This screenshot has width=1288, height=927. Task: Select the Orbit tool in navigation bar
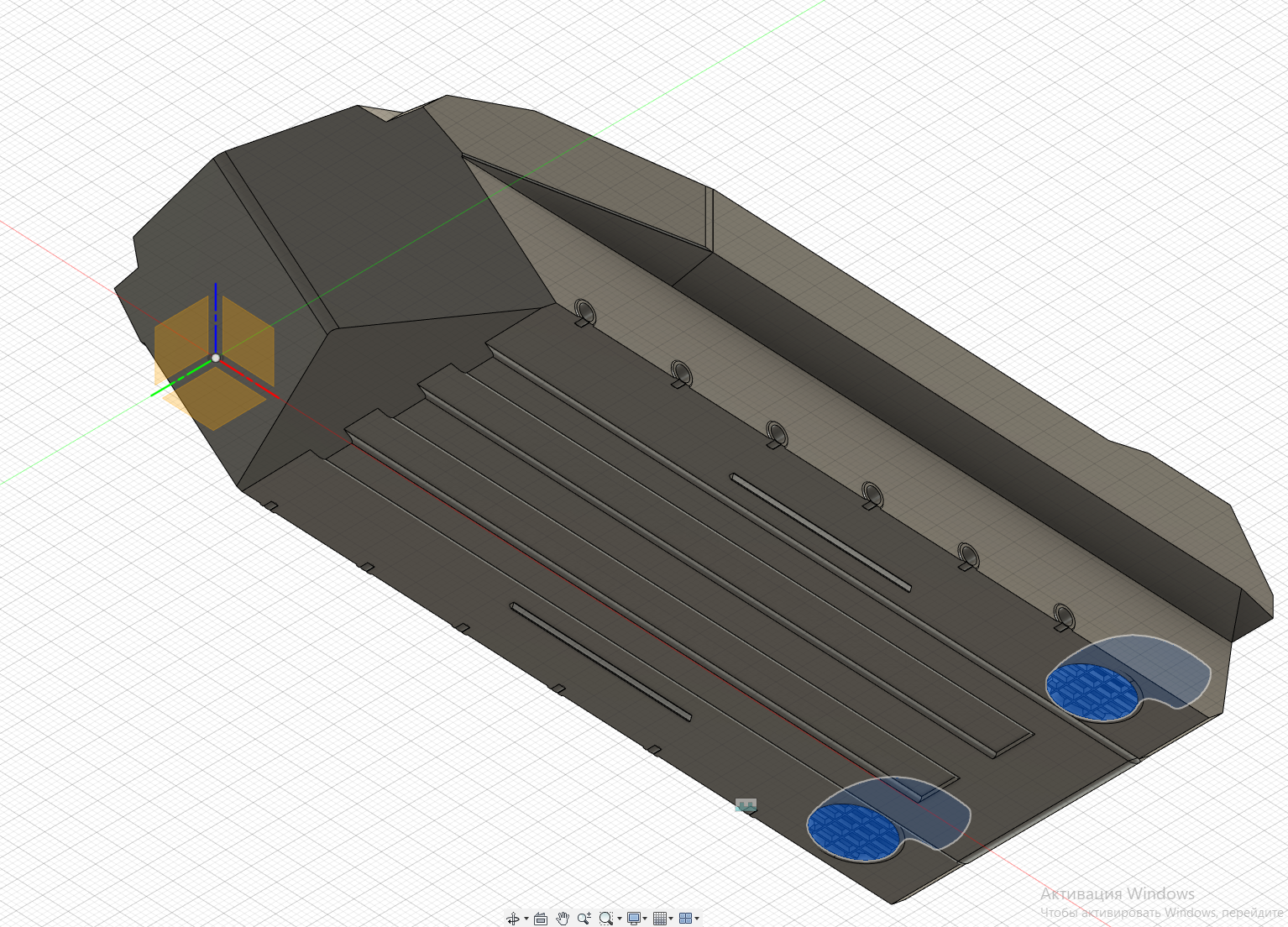pyautogui.click(x=512, y=919)
